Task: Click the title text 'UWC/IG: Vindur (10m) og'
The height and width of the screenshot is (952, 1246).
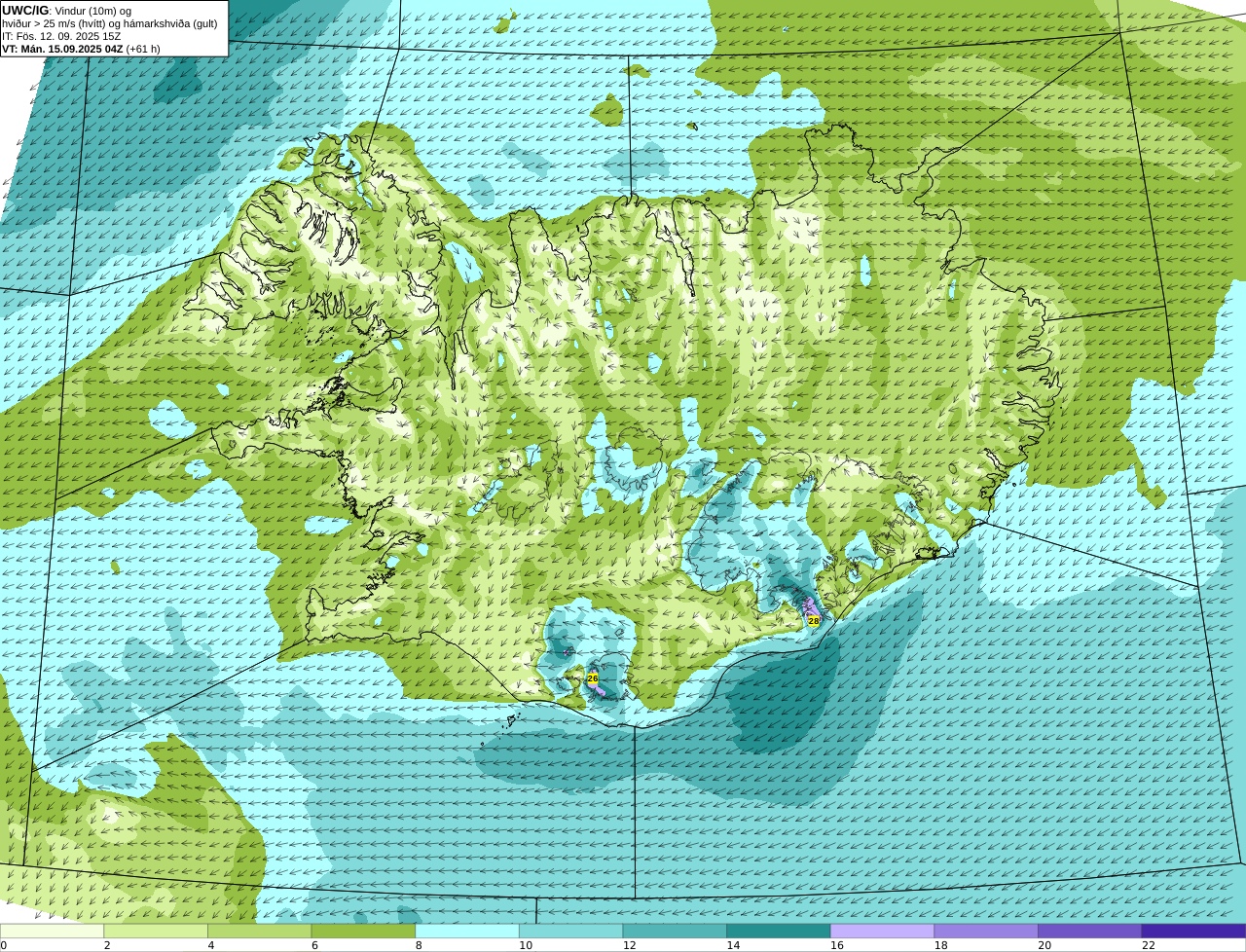Action: [66, 11]
